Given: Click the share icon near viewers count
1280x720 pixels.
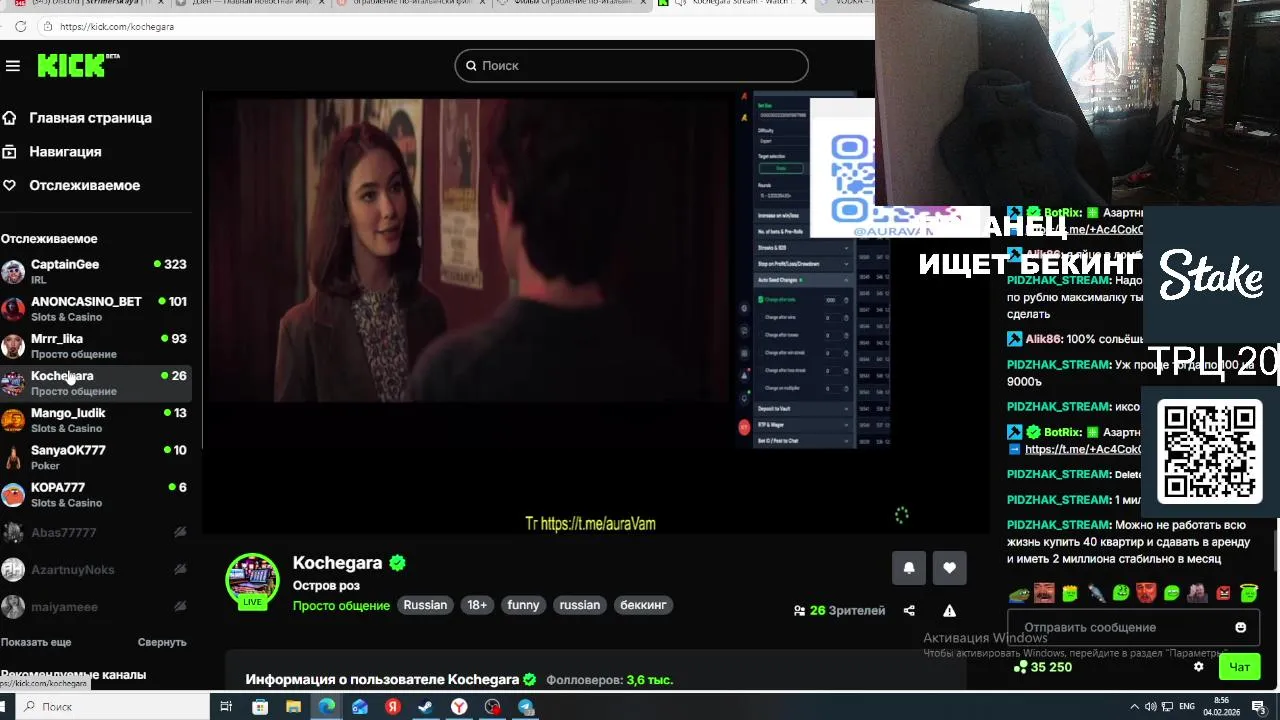Looking at the screenshot, I should pyautogui.click(x=909, y=611).
